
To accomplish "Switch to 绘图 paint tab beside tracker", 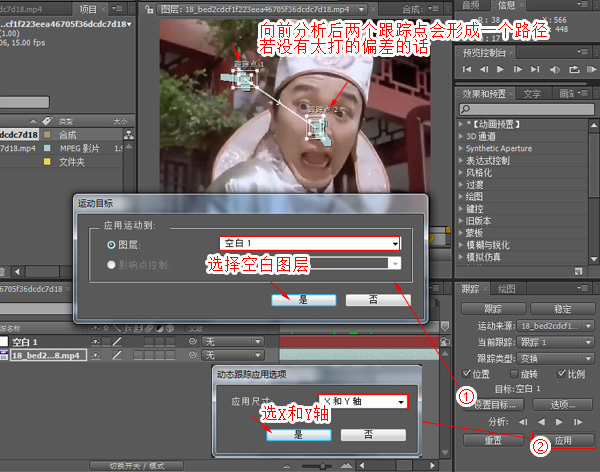I will click(x=506, y=289).
